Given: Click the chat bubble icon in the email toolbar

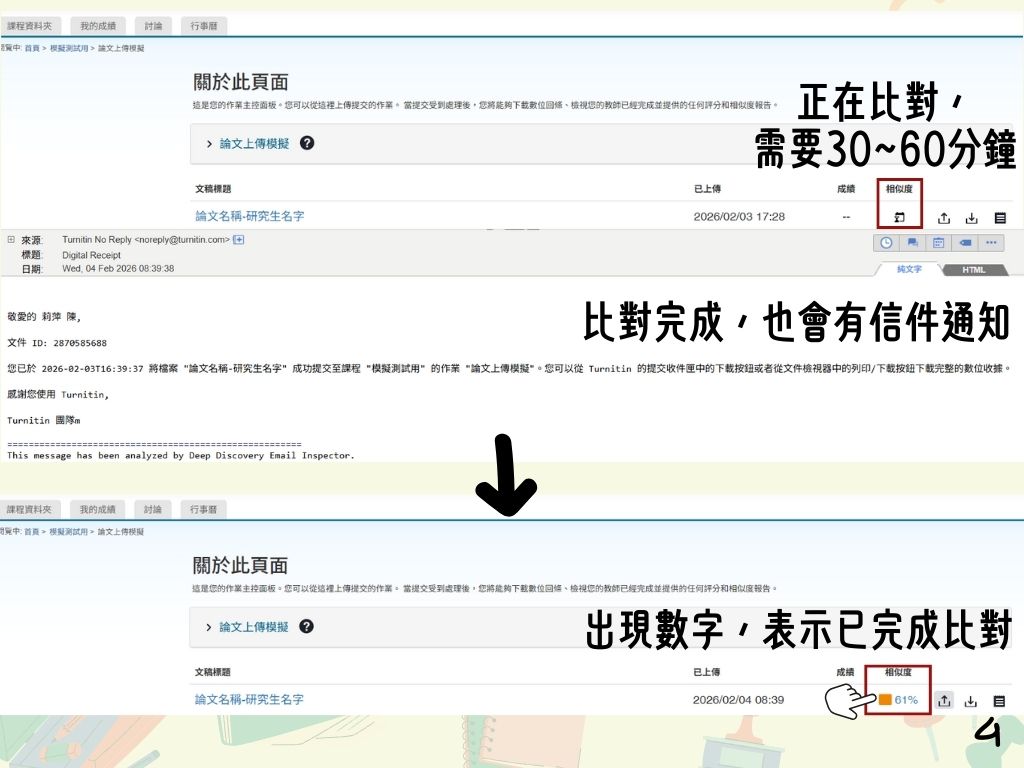Looking at the screenshot, I should point(914,242).
